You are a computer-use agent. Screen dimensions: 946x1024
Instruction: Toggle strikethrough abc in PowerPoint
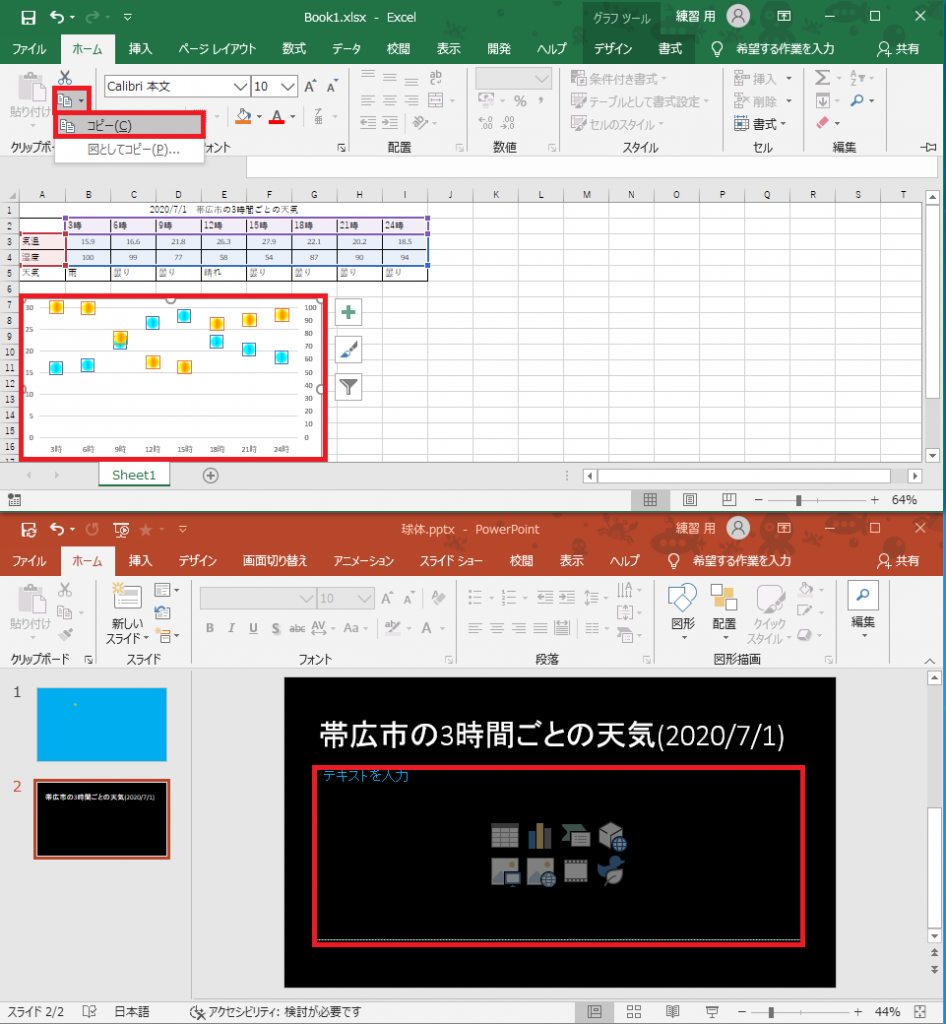(297, 628)
